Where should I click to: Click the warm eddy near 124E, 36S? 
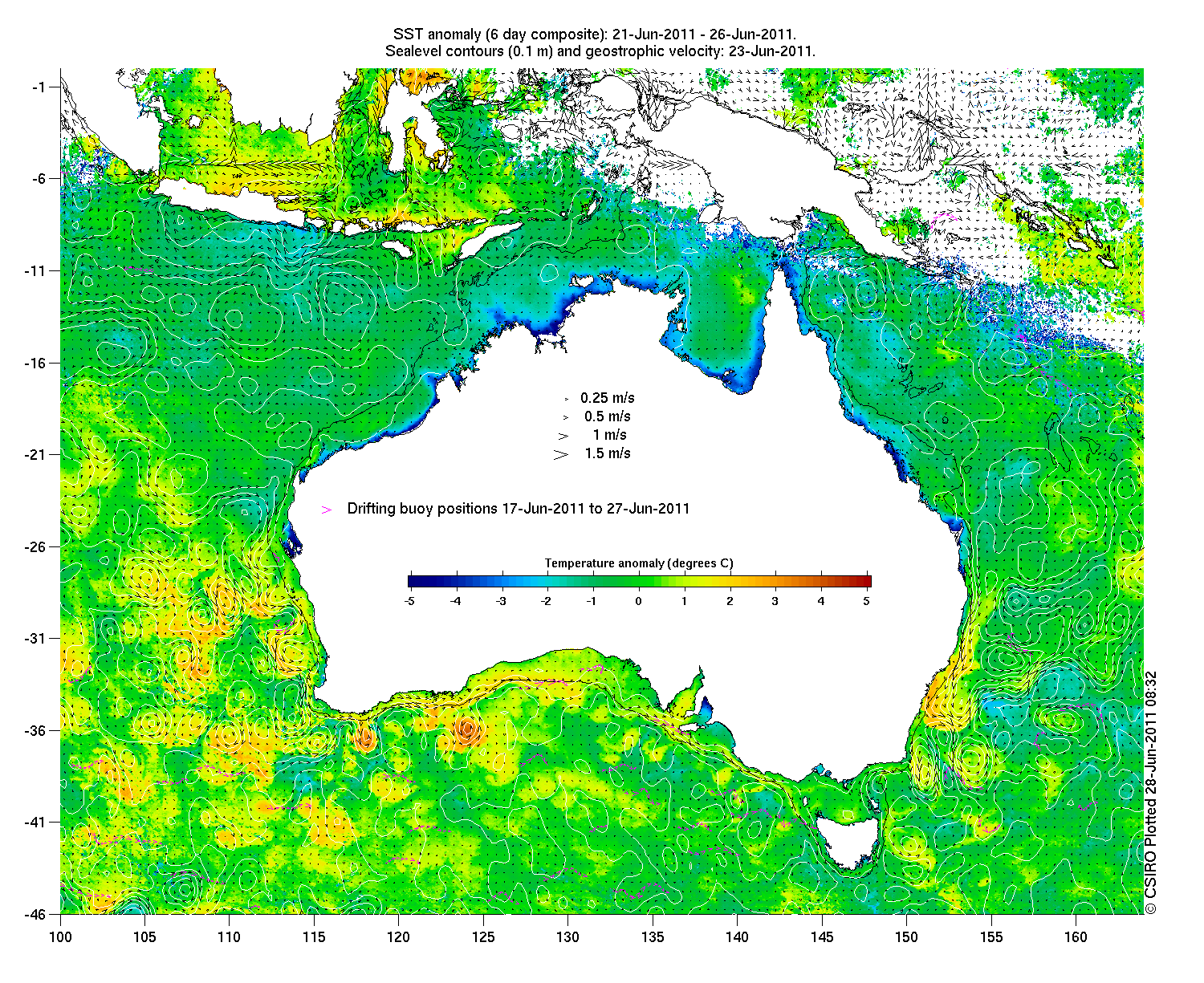(466, 730)
